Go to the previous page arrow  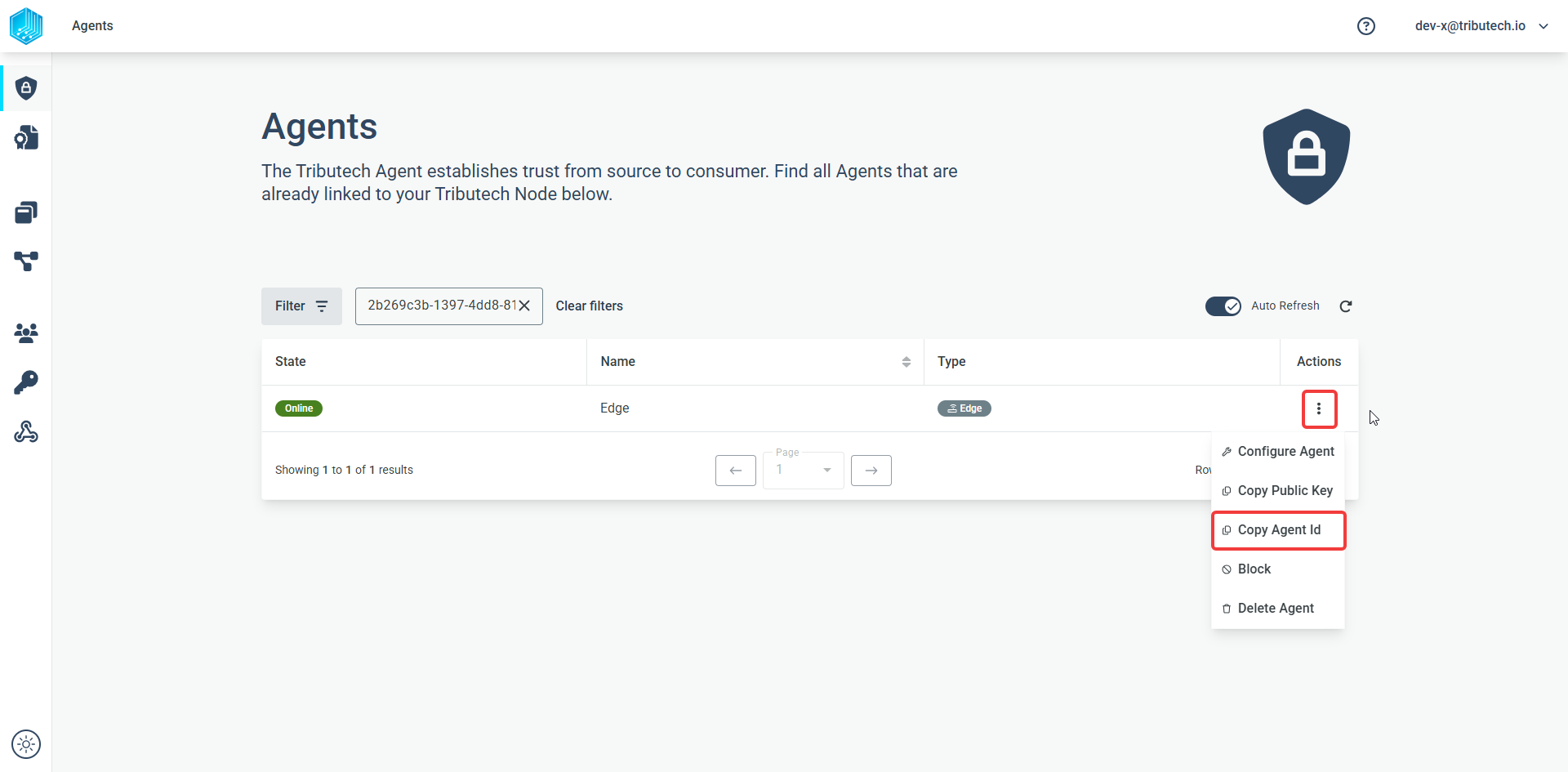736,471
